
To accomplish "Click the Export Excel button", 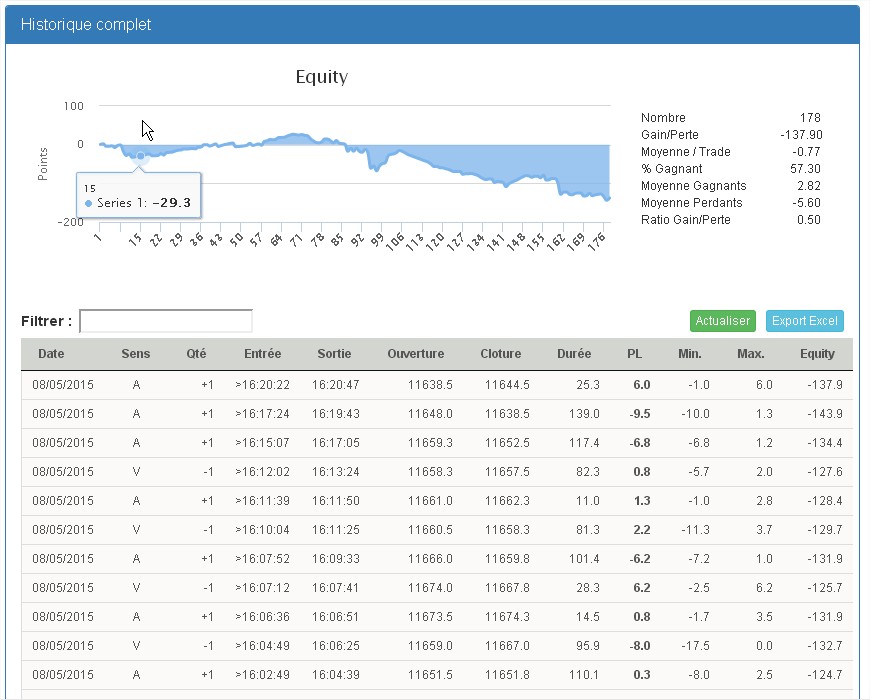I will (805, 321).
